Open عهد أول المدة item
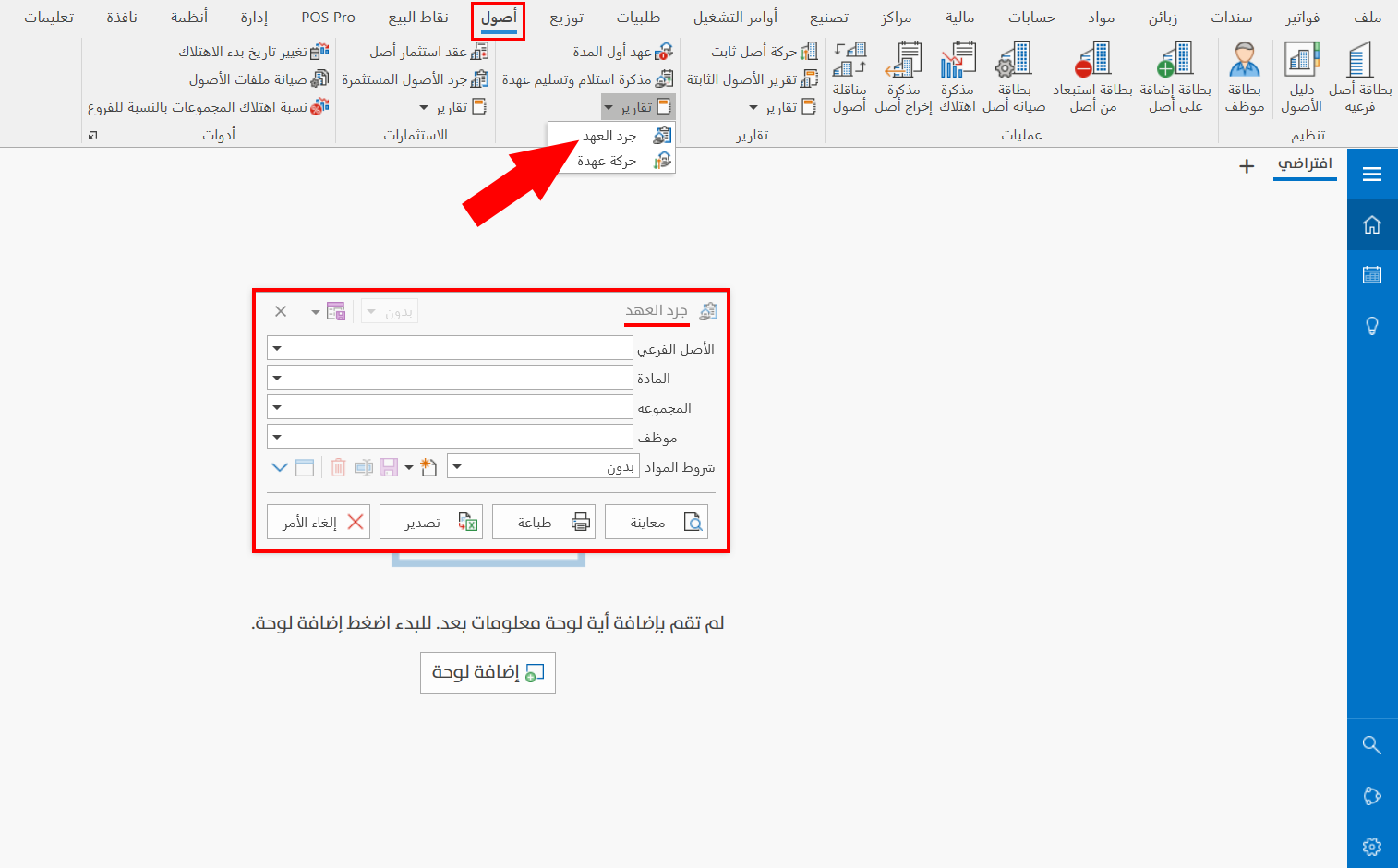1398x868 pixels. tap(622, 52)
